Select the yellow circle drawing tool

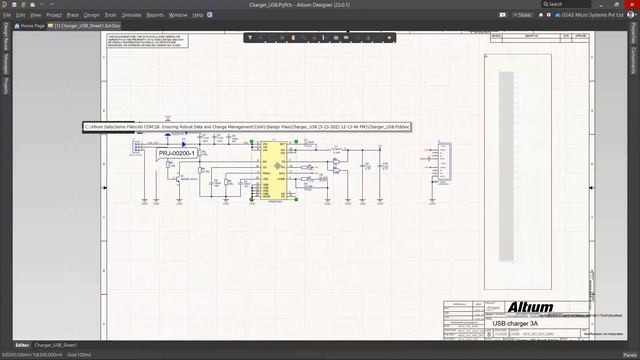tap(389, 38)
